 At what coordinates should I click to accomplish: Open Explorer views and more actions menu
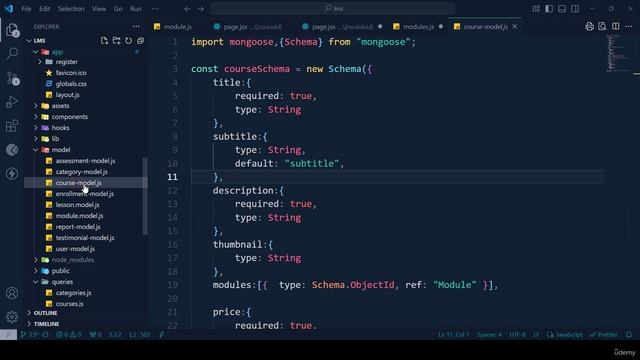136,27
